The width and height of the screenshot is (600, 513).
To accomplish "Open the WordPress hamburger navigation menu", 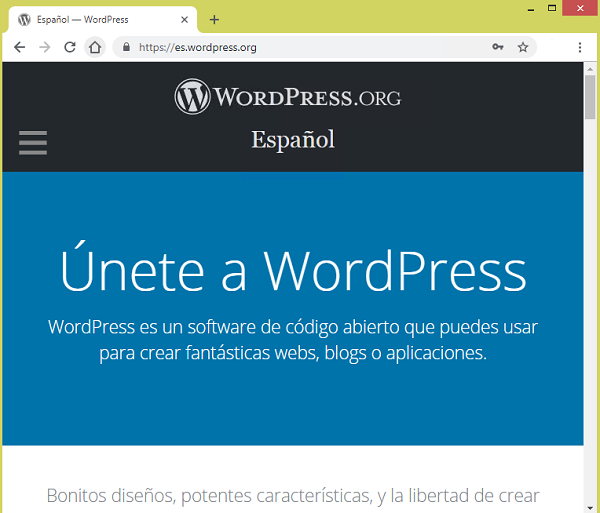I will pyautogui.click(x=33, y=142).
